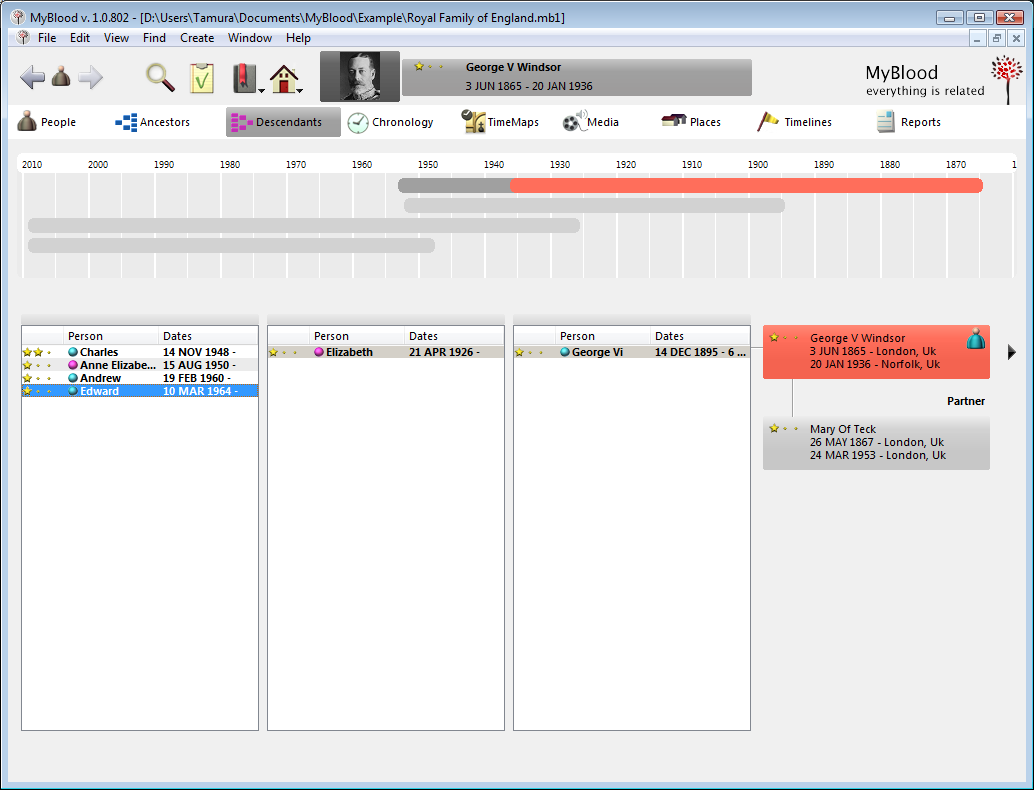
Task: Open the Media view
Action: pyautogui.click(x=590, y=122)
